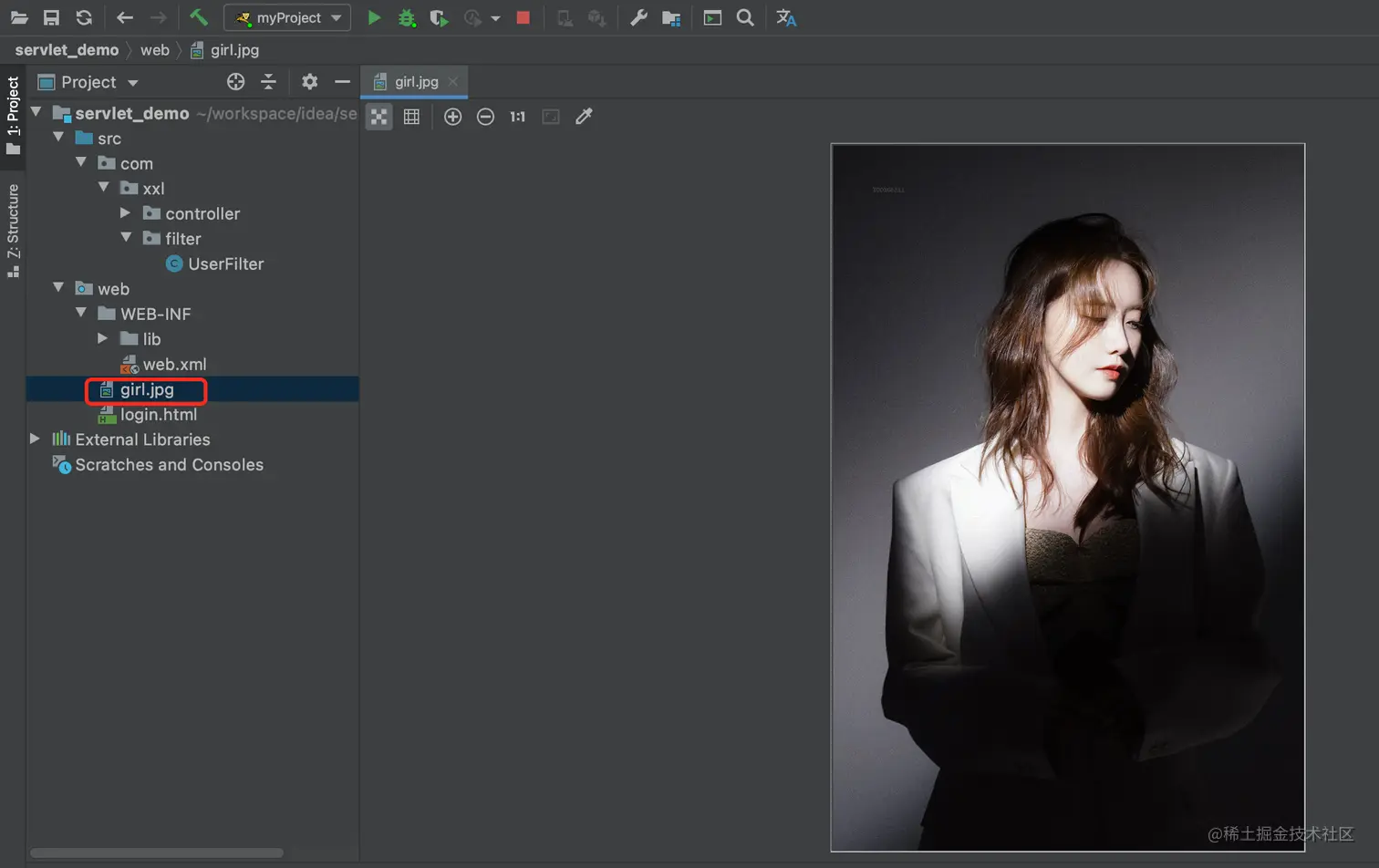Pick a color with the eyedropper tool

click(584, 117)
